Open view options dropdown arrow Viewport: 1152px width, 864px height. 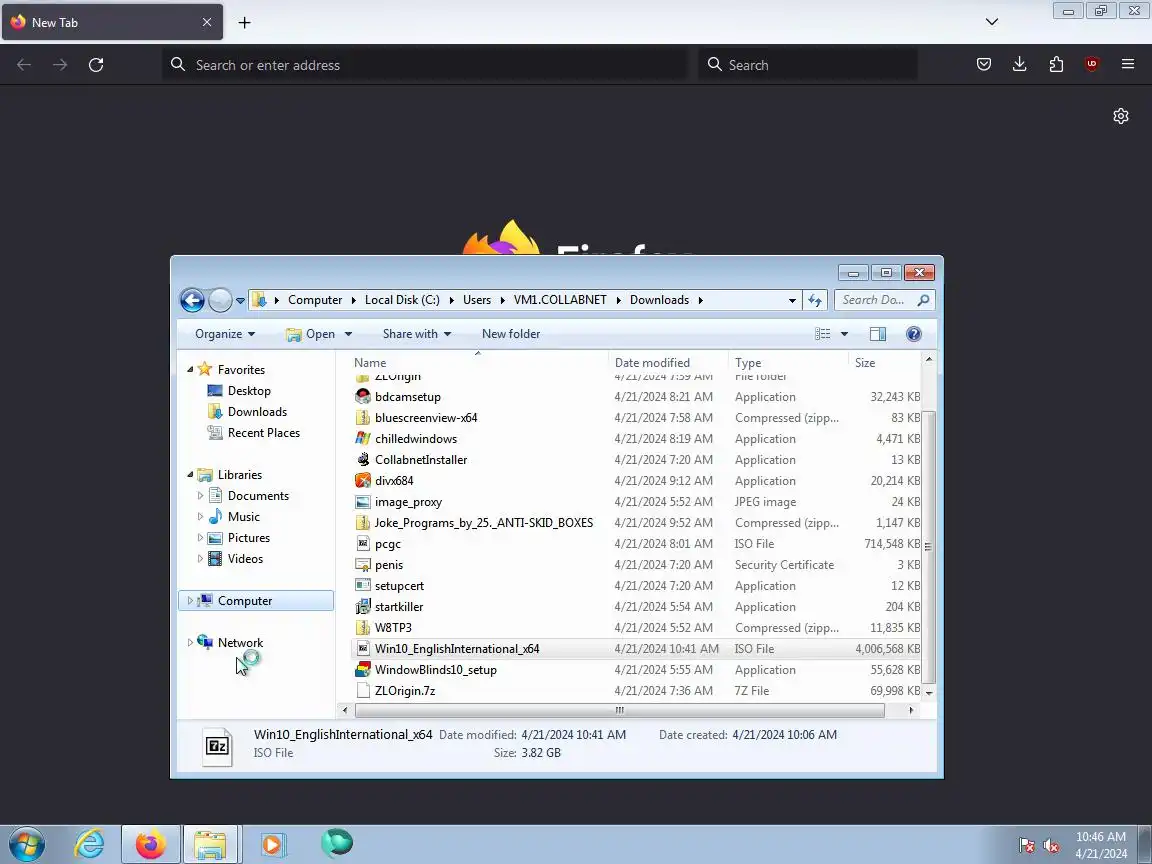pos(844,334)
